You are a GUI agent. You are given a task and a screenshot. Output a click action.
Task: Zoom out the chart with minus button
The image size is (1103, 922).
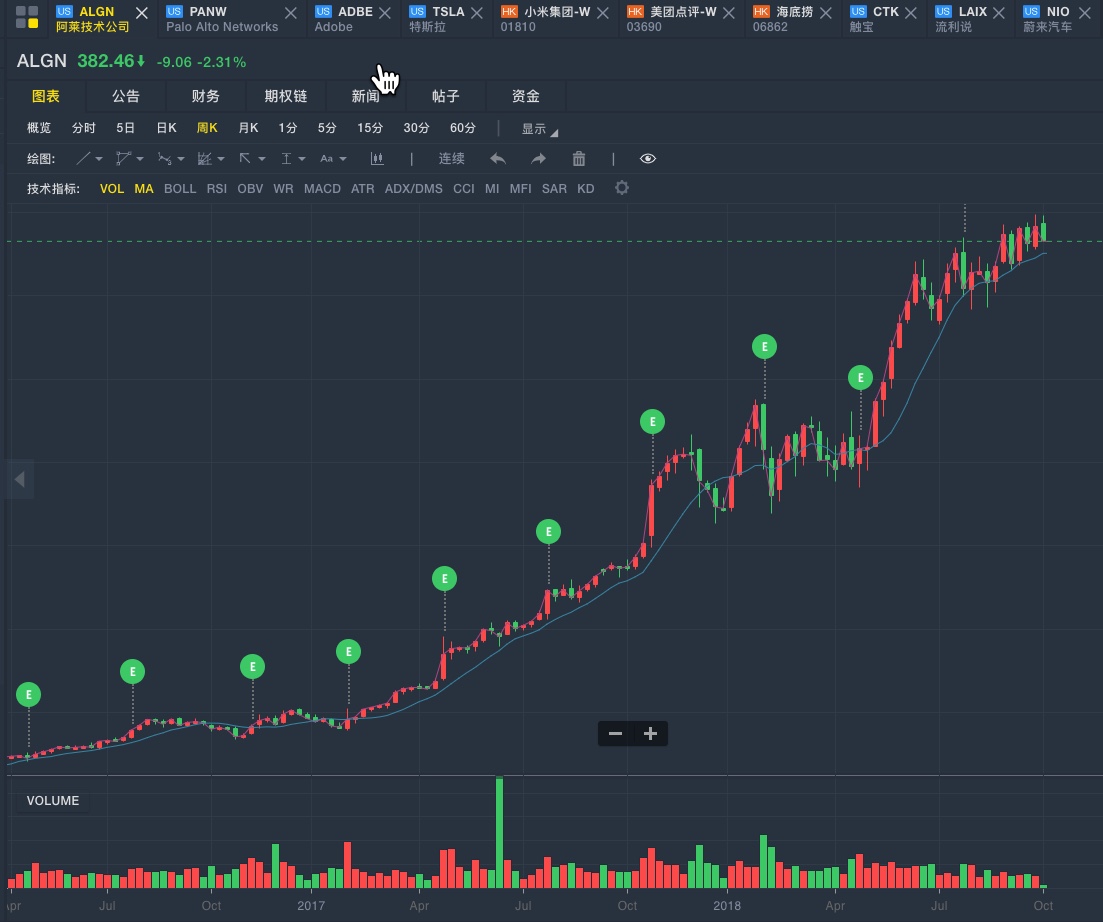click(615, 734)
